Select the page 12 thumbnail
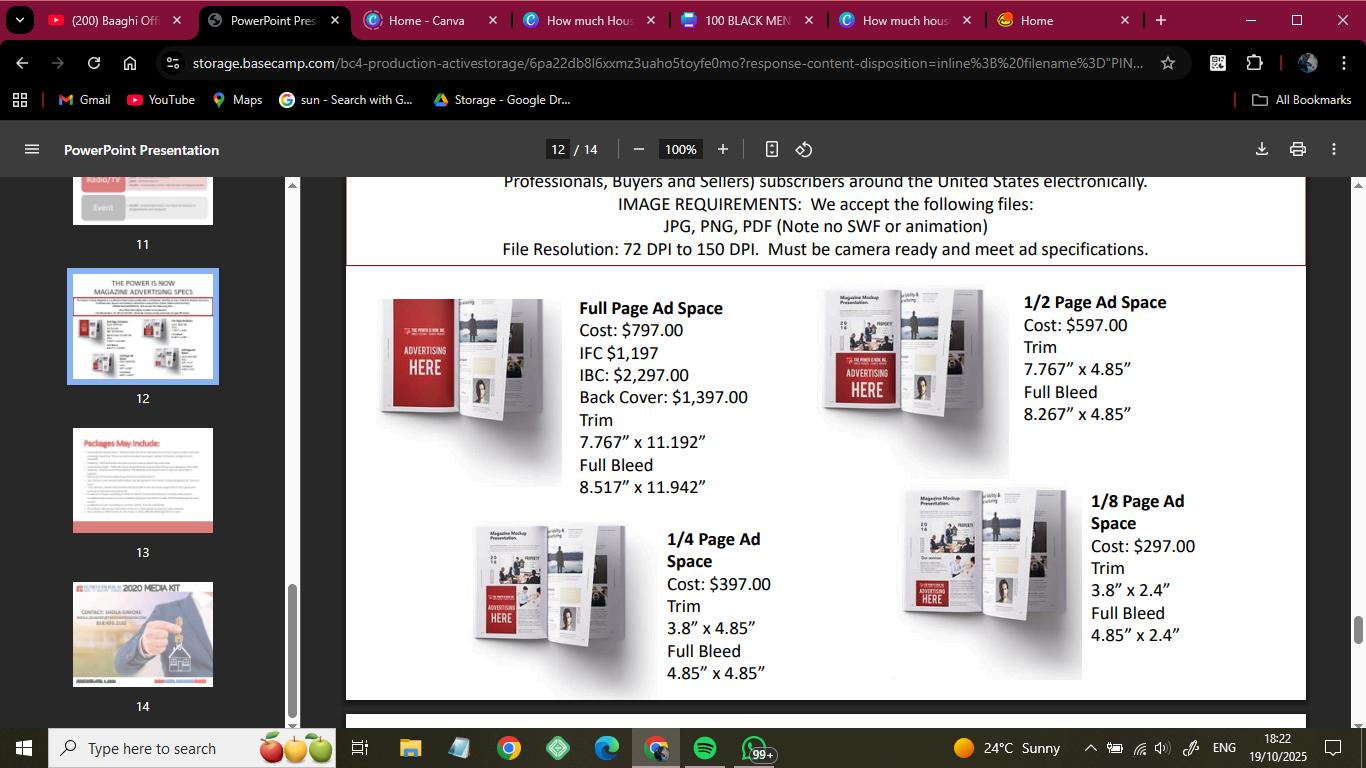Viewport: 1366px width, 768px height. pyautogui.click(x=143, y=326)
